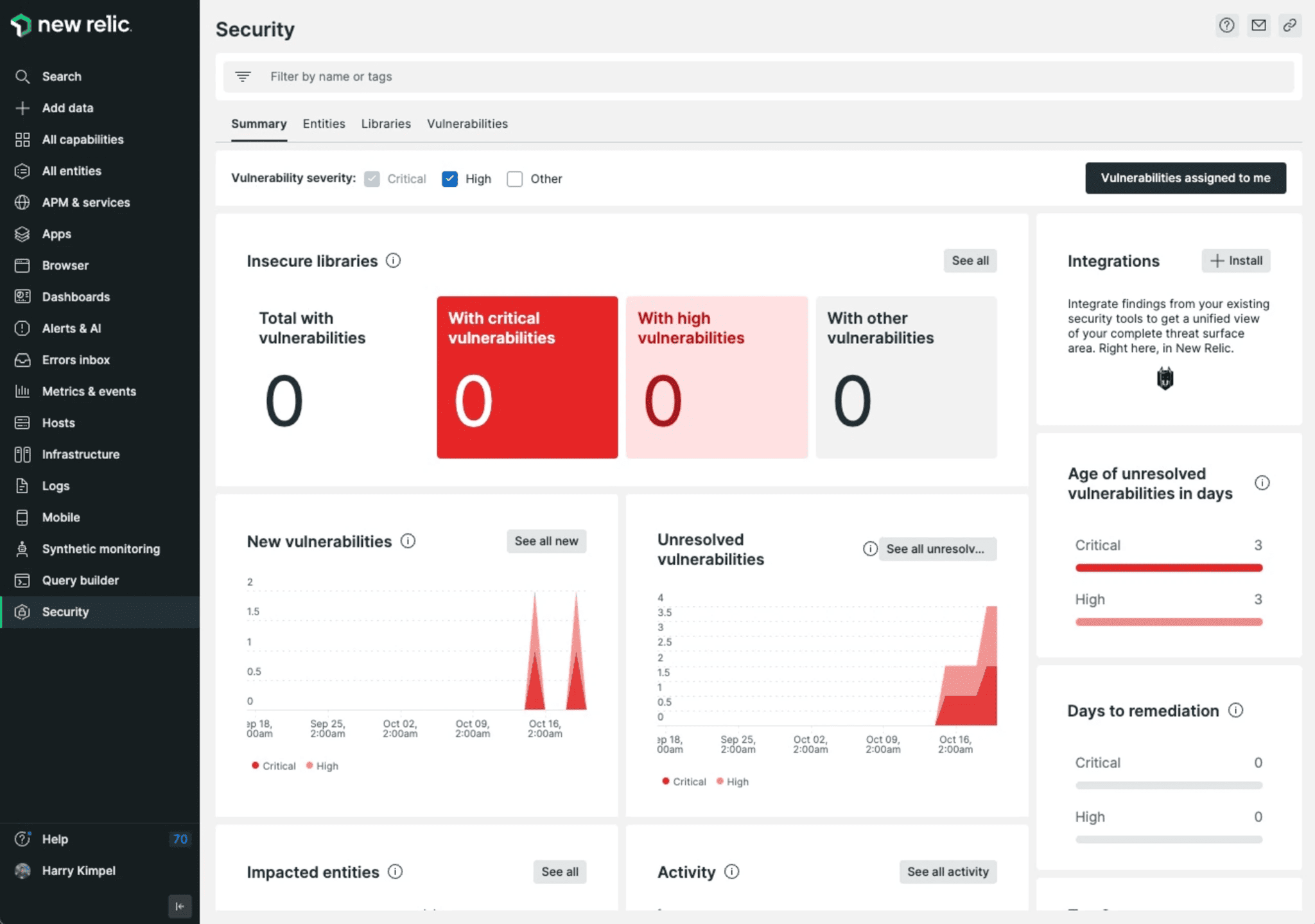This screenshot has height=924, width=1315.
Task: Toggle Critical legend in Unresolved vulnerabilities chart
Action: coord(684,781)
